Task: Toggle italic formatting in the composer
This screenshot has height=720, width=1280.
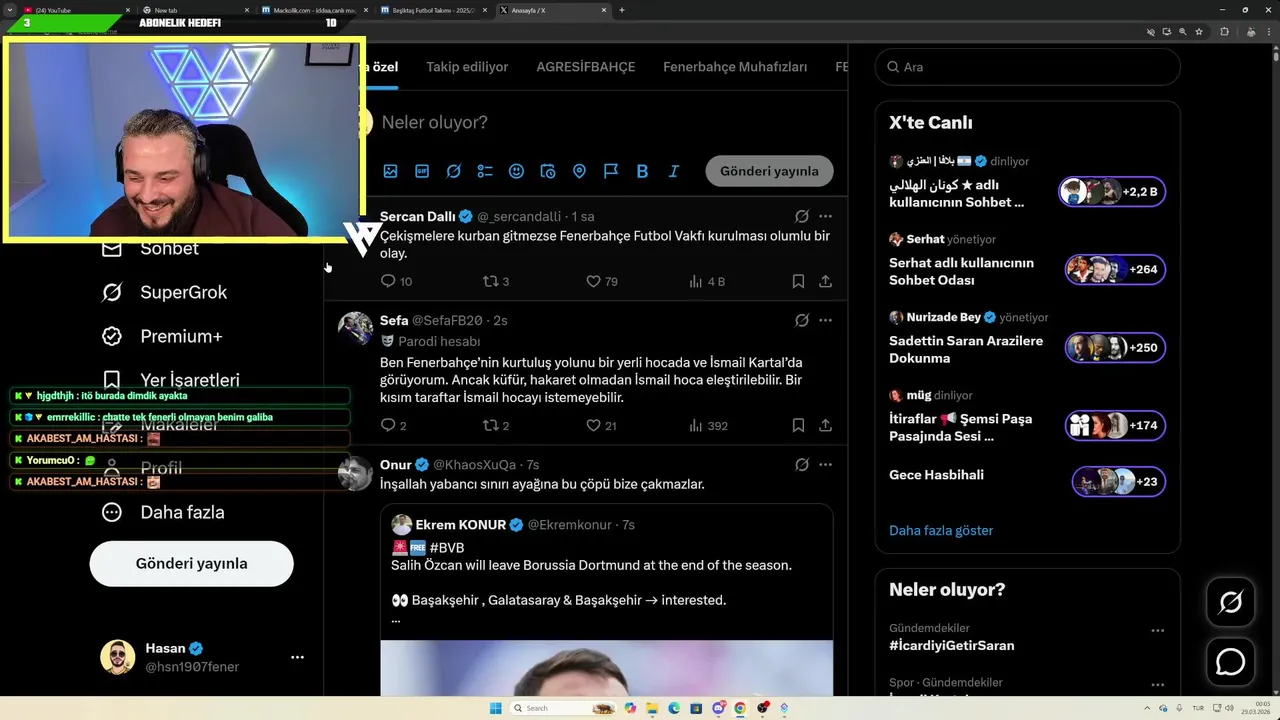Action: (x=674, y=171)
